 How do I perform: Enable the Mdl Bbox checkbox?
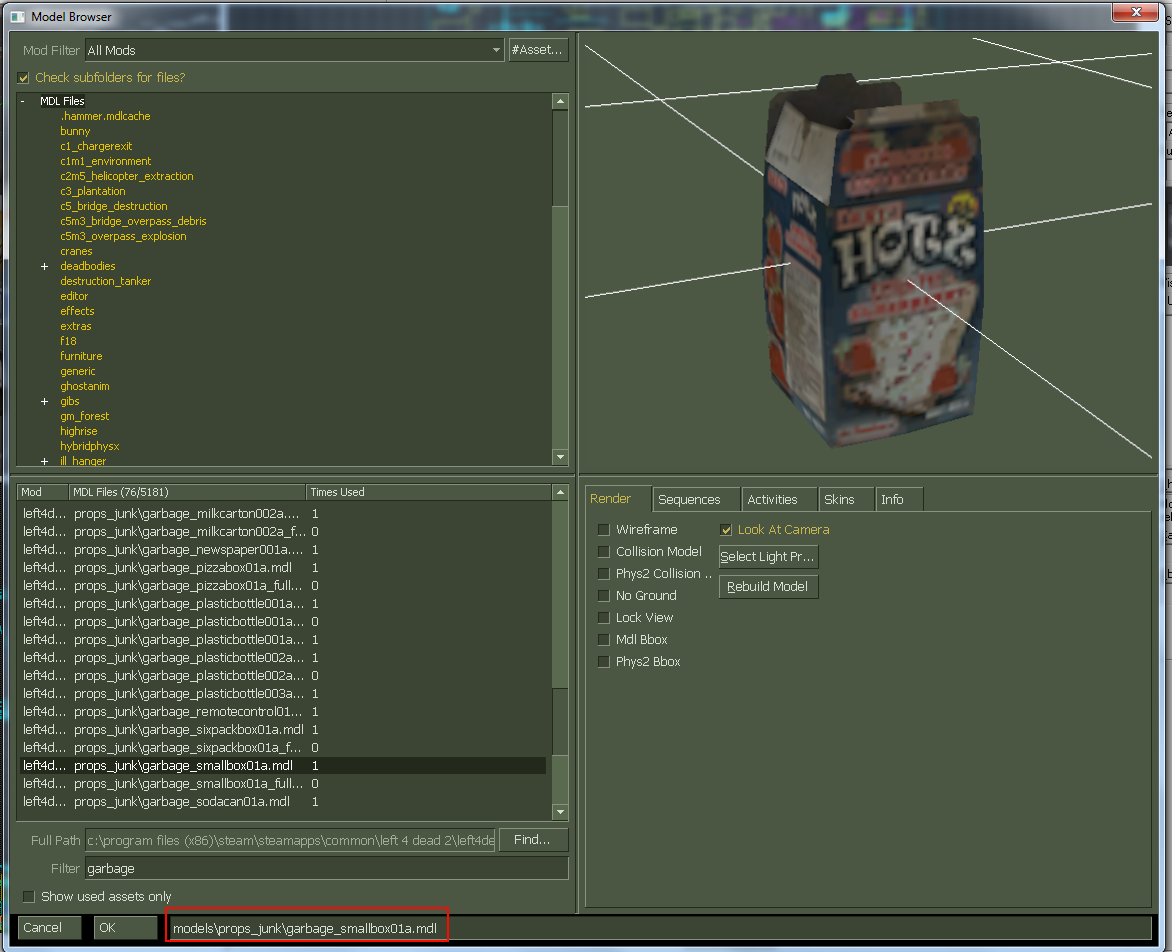pos(604,640)
